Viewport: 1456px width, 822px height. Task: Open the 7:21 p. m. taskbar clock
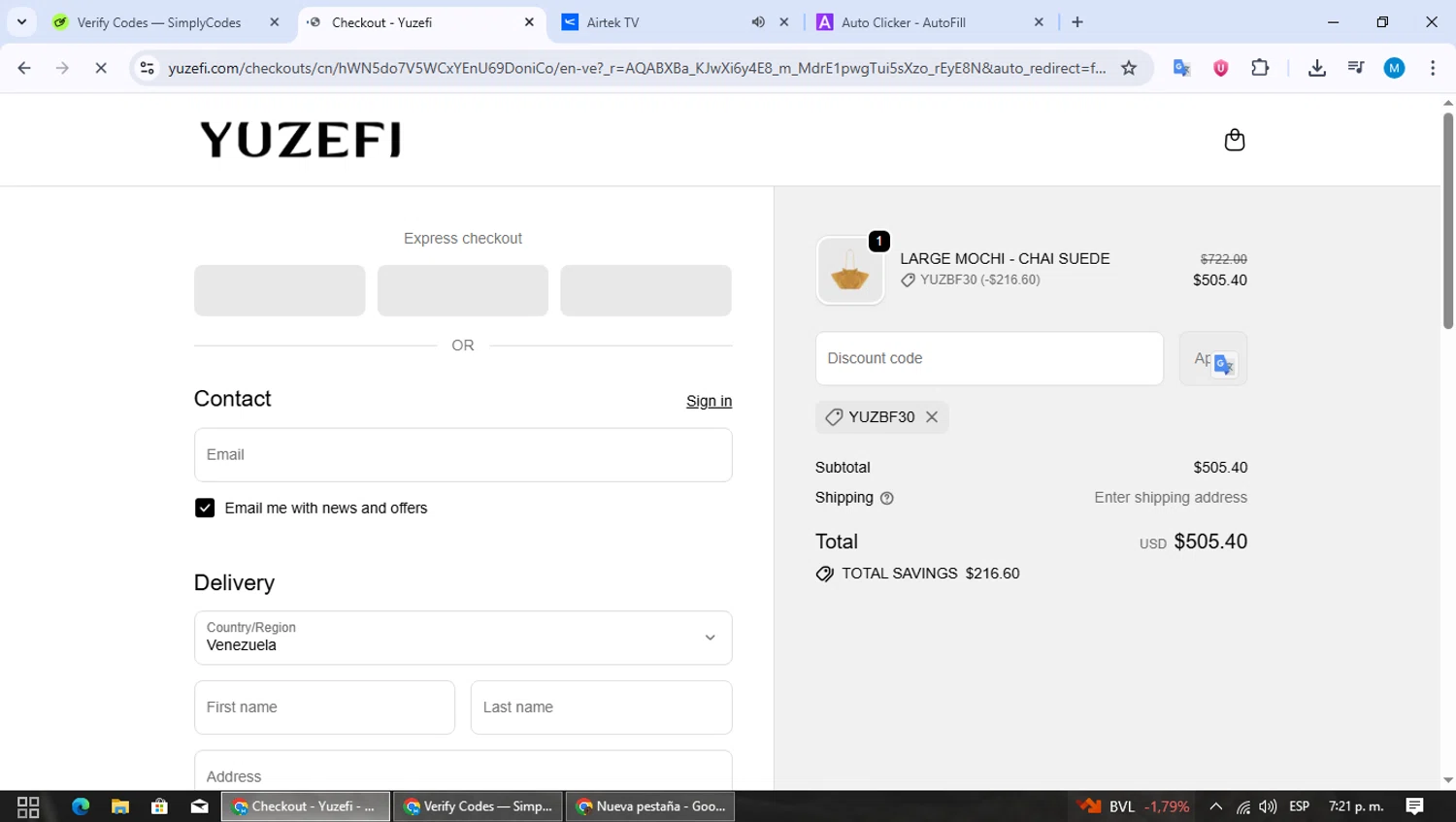tap(1356, 806)
